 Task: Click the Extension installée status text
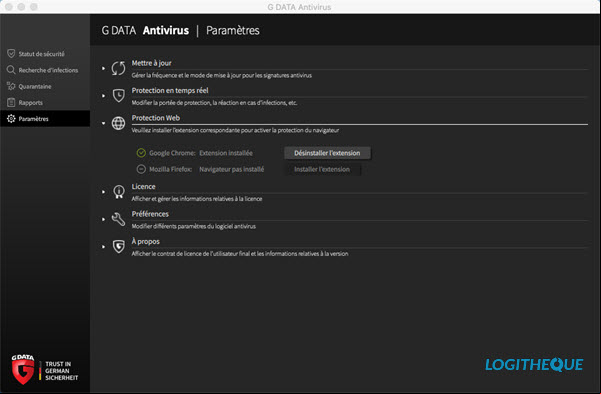(x=226, y=153)
